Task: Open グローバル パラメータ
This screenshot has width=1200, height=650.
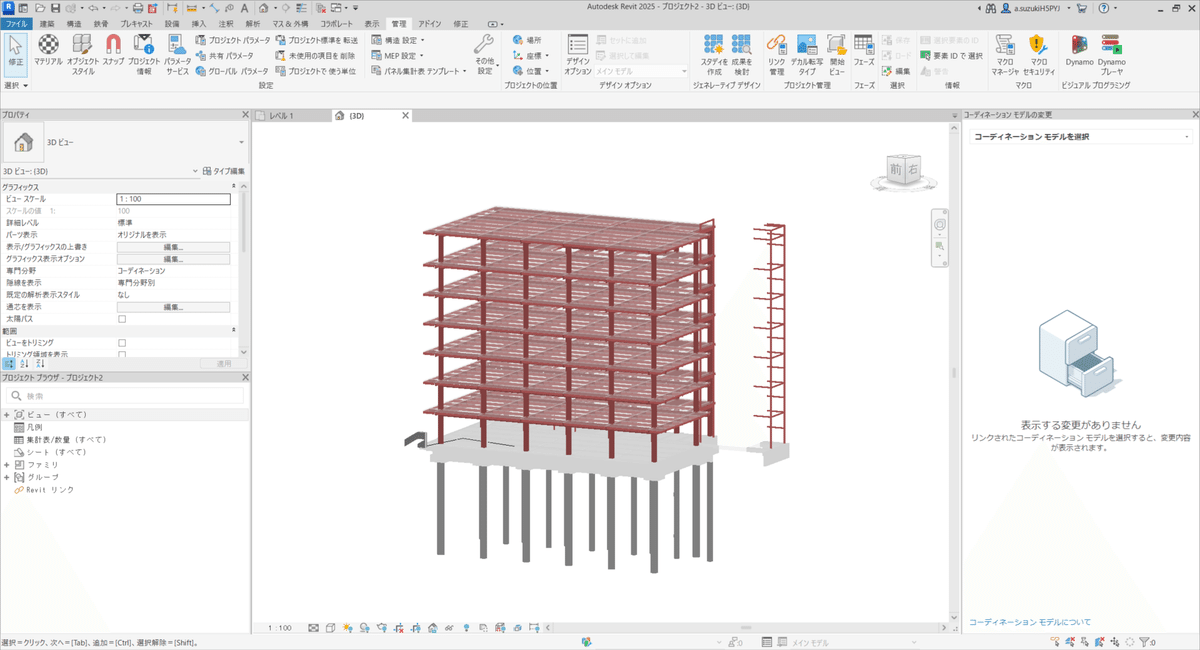Action: (232, 71)
